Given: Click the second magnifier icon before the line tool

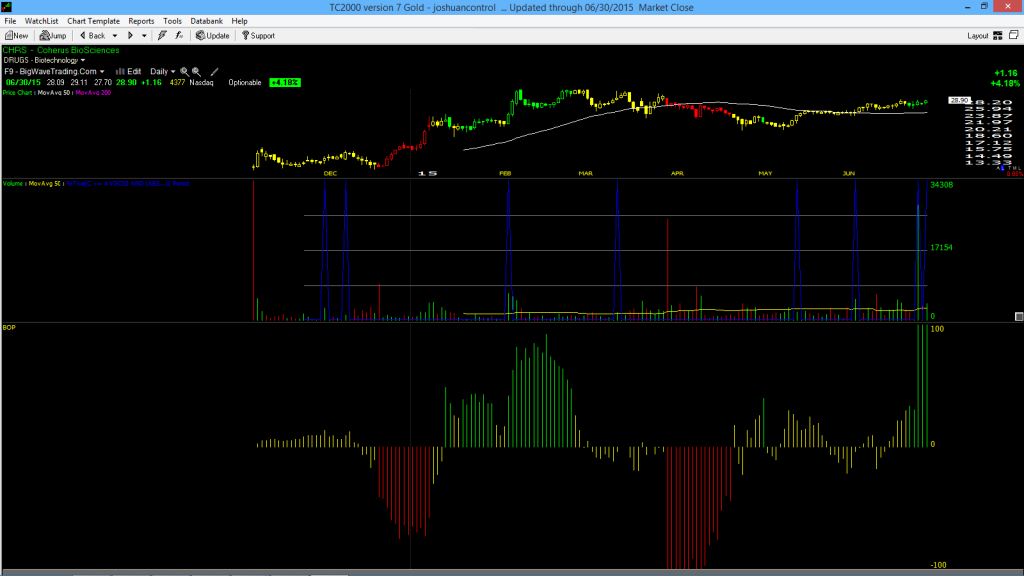Looking at the screenshot, I should click(x=196, y=72).
